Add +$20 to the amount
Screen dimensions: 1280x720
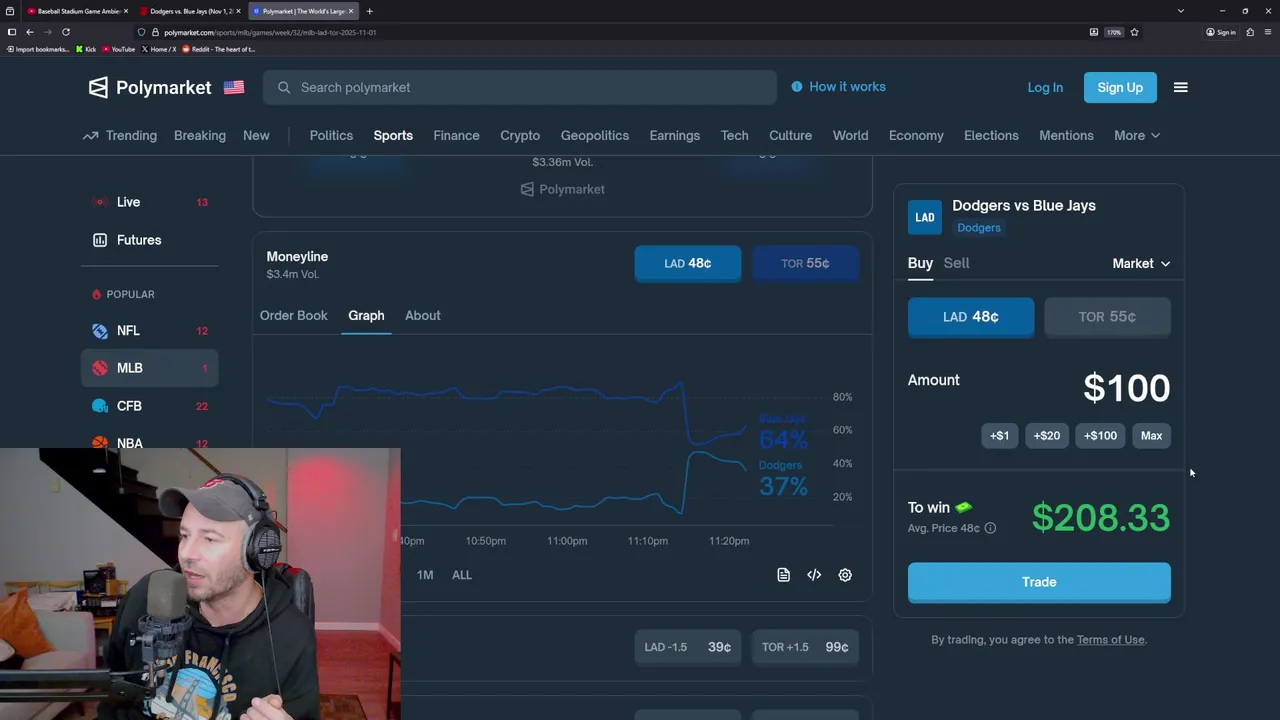1046,435
